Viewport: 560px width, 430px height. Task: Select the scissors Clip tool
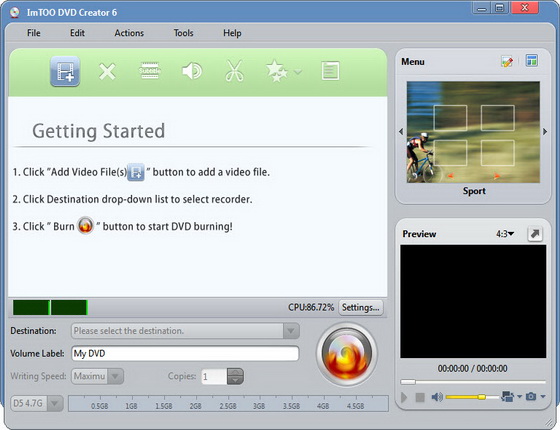[x=234, y=71]
